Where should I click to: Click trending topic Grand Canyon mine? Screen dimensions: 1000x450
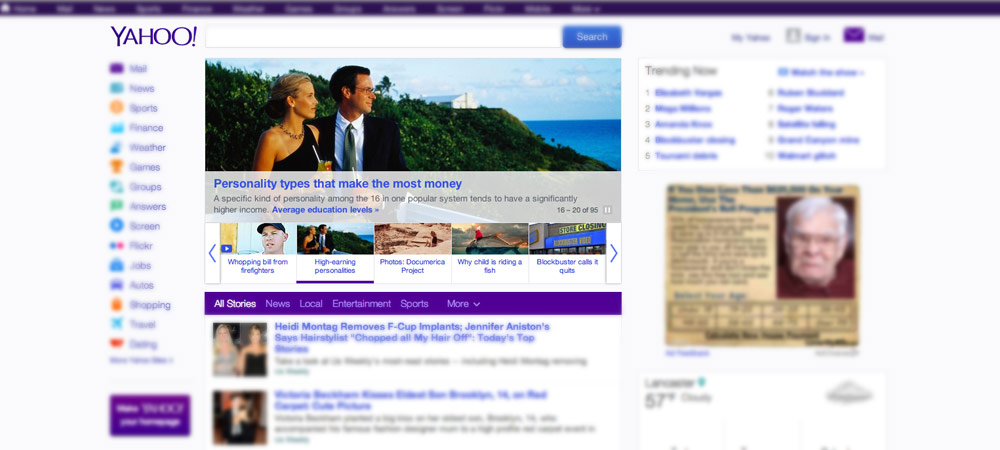(x=818, y=140)
